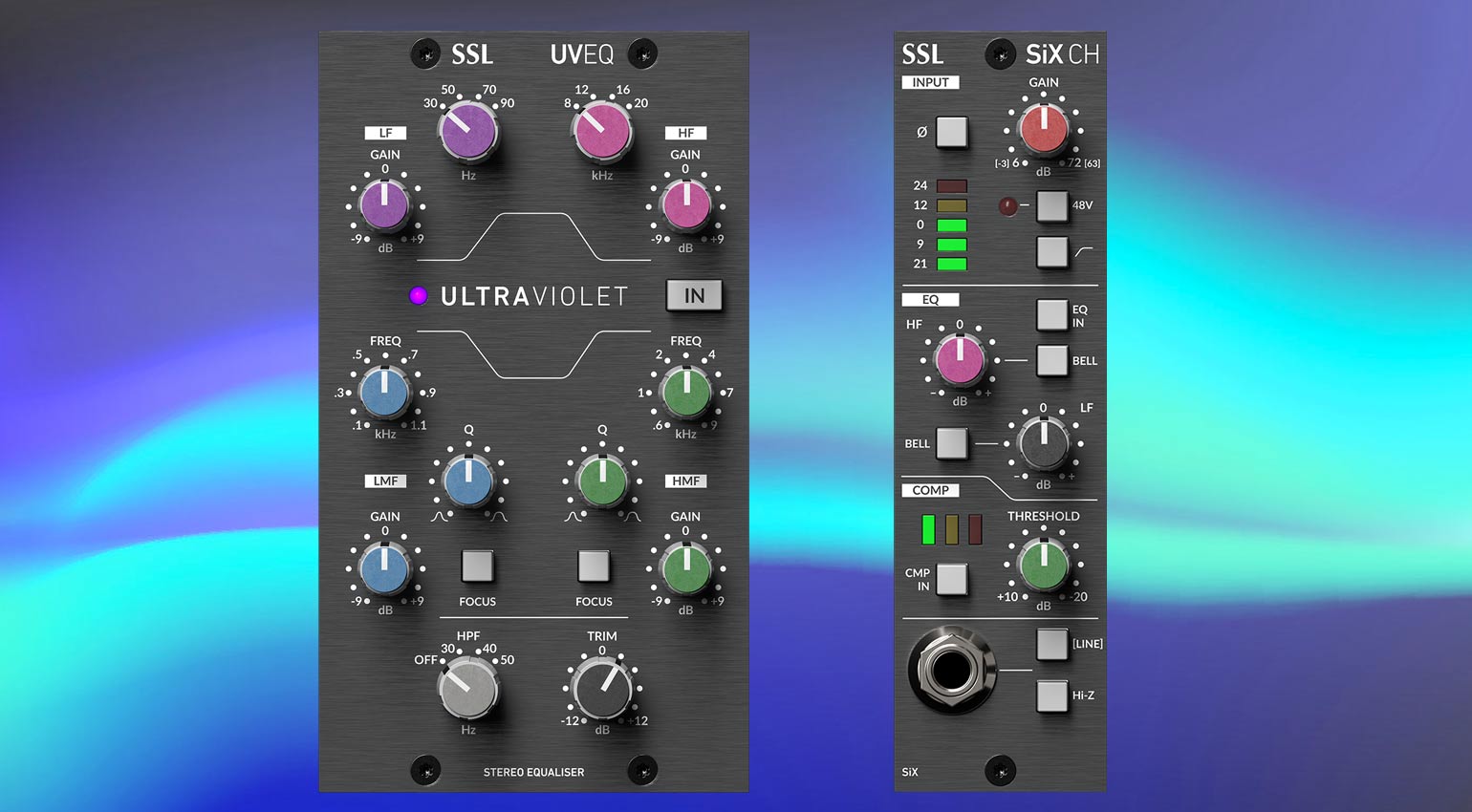Toggle the phase invert Ø button

(951, 132)
